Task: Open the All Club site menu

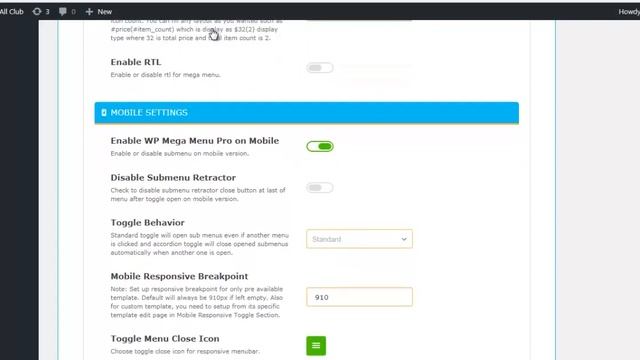Action: [x=11, y=11]
